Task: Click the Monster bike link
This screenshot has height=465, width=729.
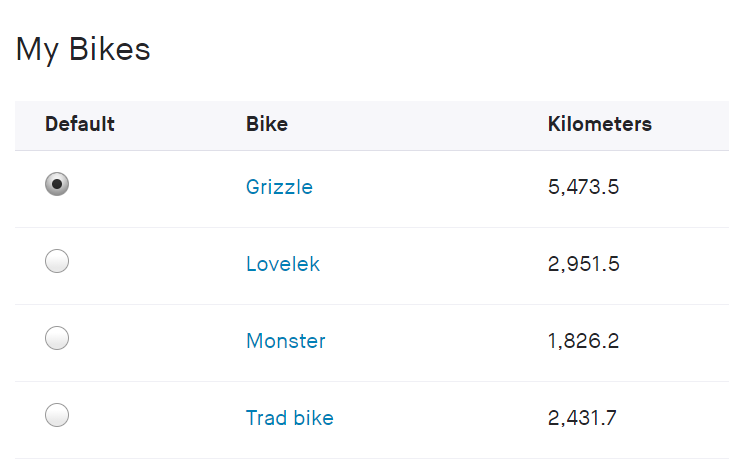Action: click(286, 341)
